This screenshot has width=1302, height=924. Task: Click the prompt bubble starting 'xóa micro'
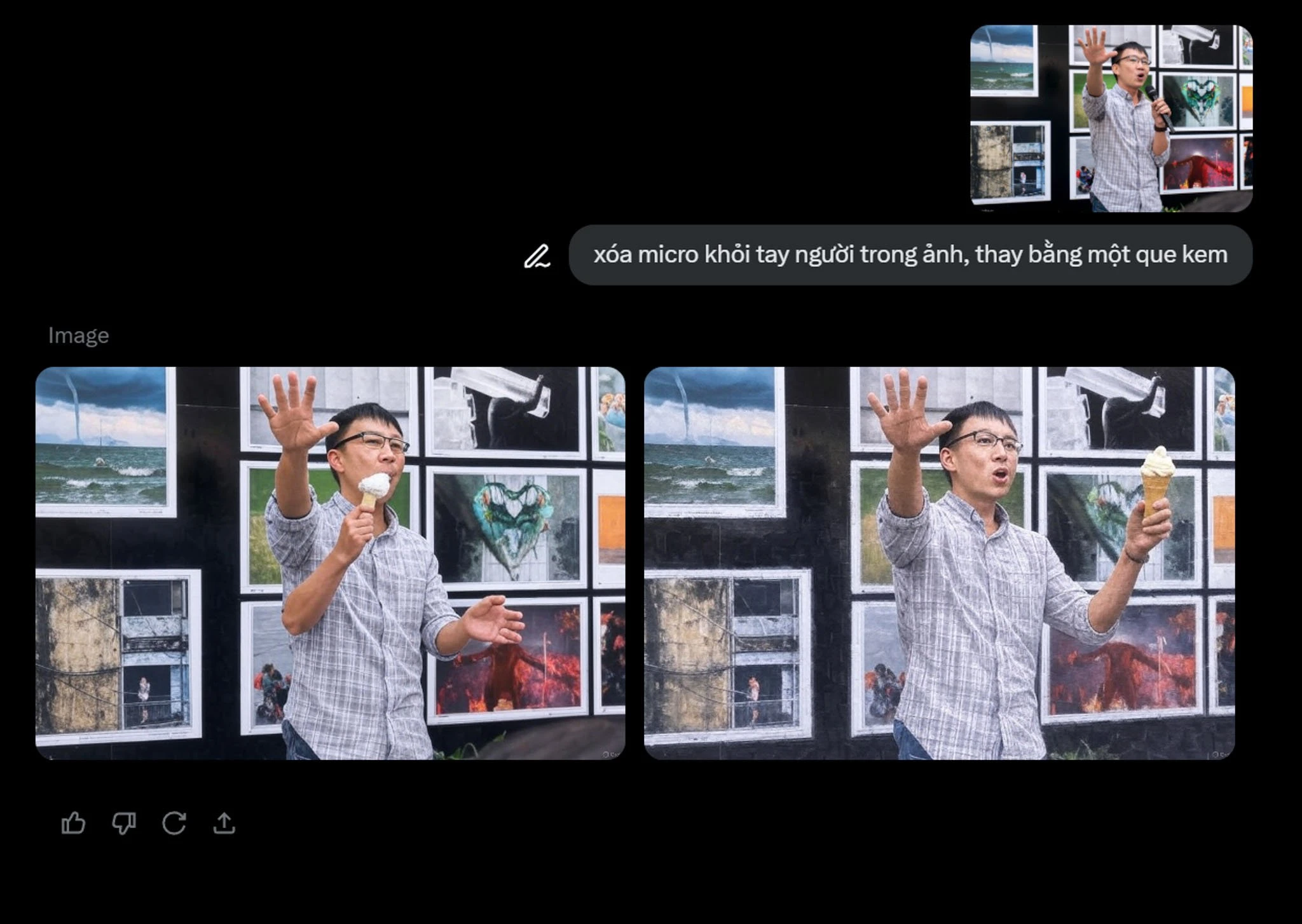[910, 255]
